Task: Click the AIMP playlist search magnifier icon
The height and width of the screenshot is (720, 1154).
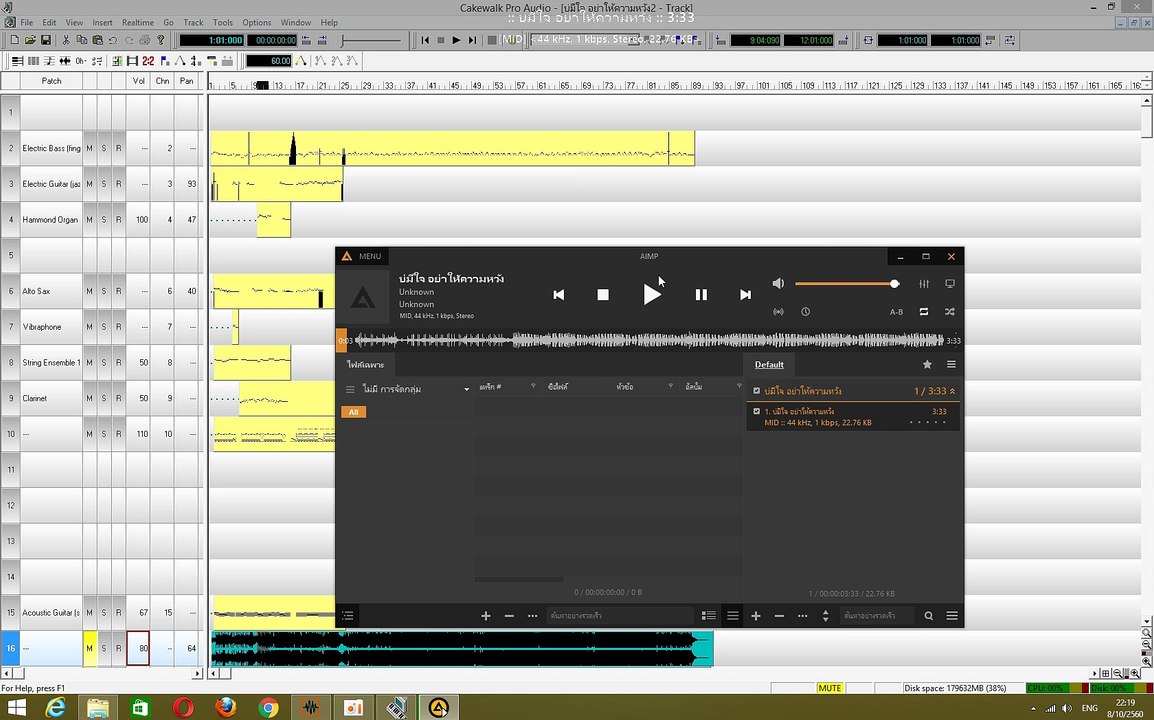Action: pos(928,615)
